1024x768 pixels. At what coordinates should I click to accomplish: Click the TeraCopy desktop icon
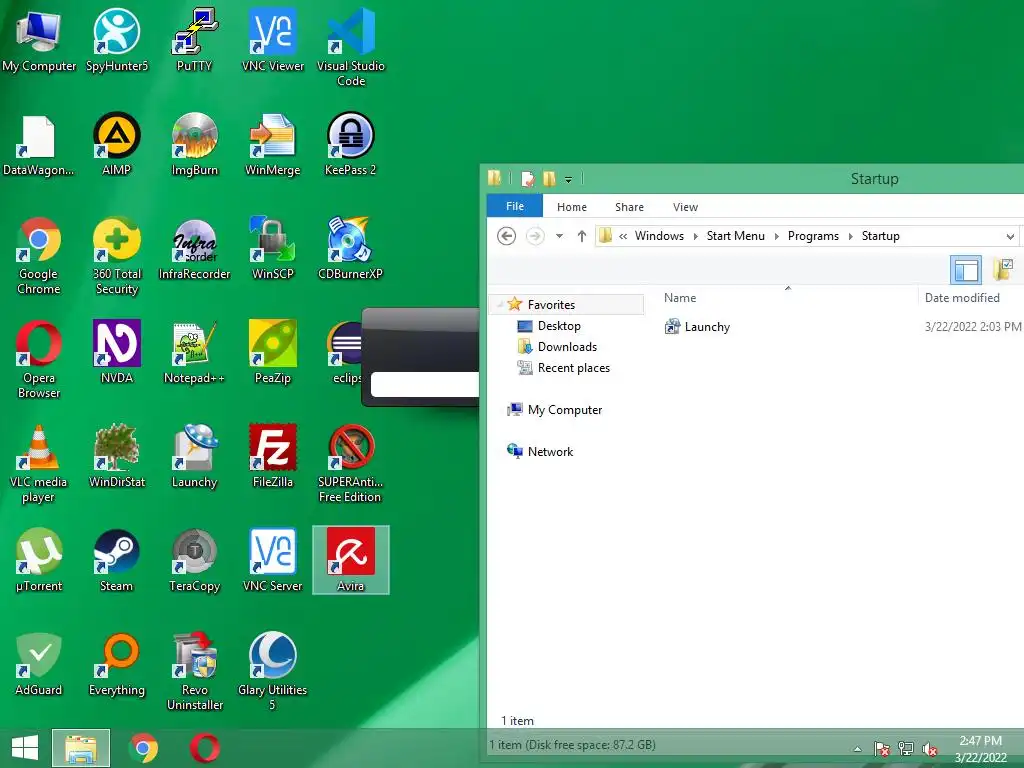[194, 560]
